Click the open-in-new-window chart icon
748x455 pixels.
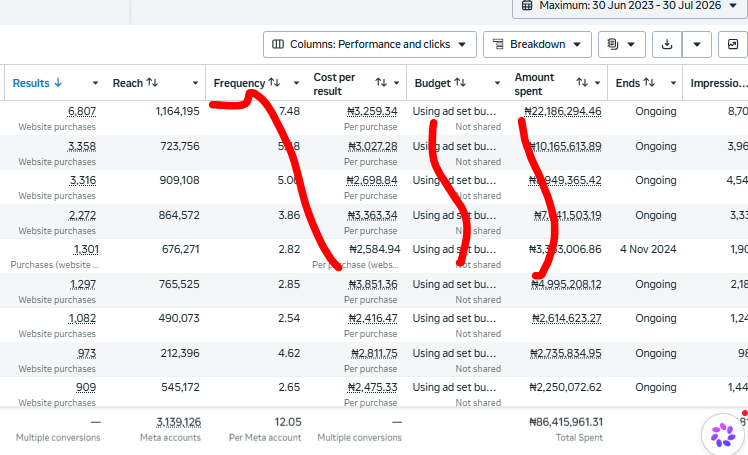point(733,44)
